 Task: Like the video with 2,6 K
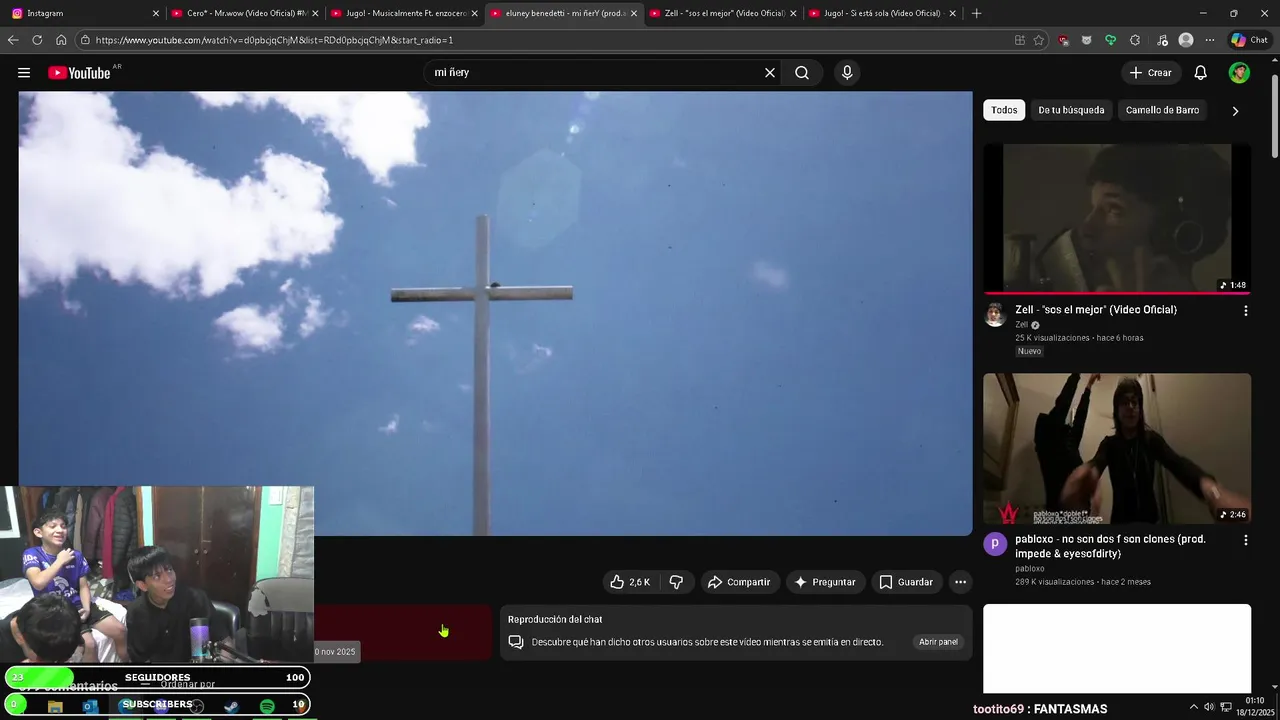[x=630, y=582]
